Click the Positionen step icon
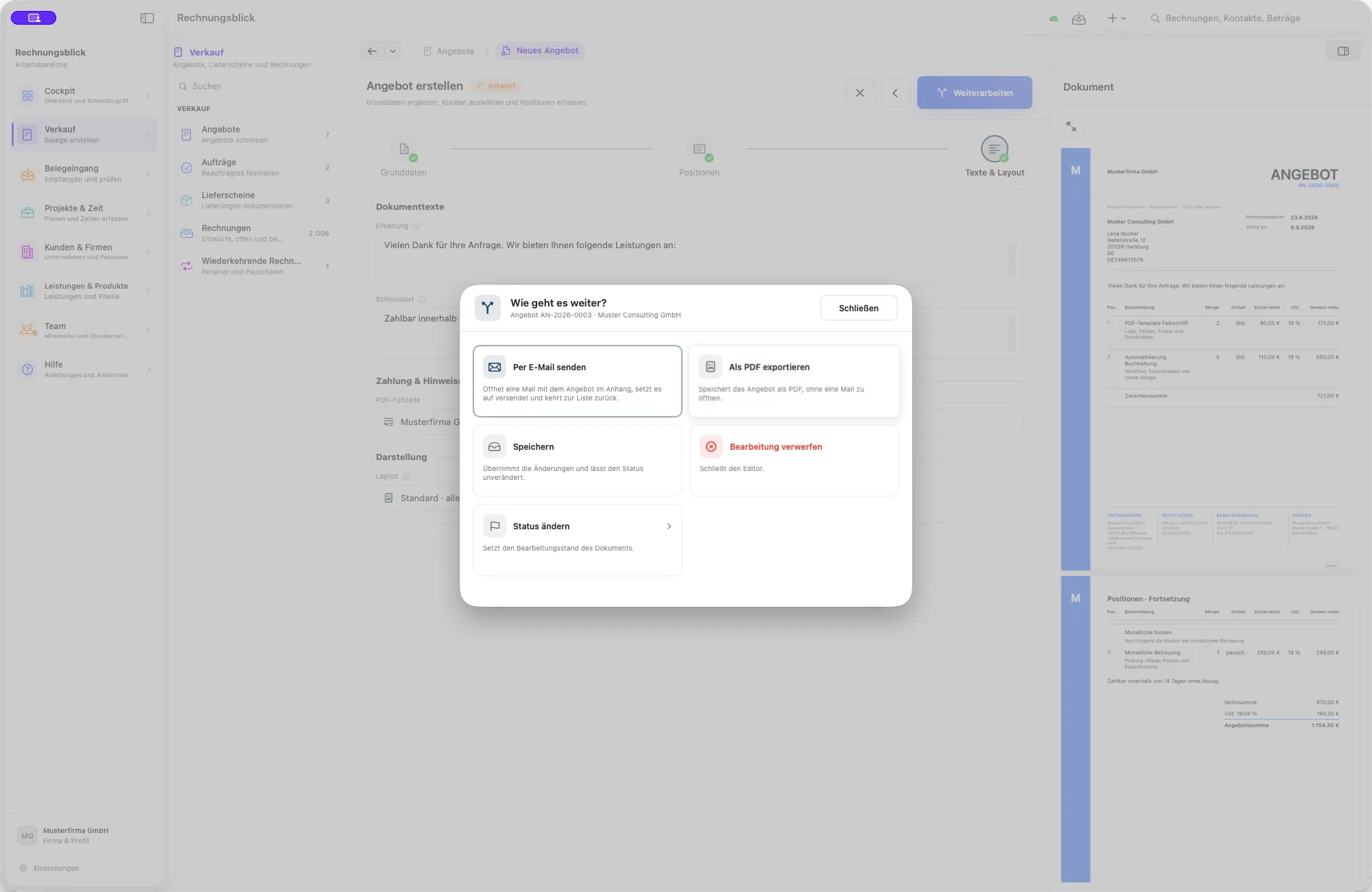The height and width of the screenshot is (892, 1372). tap(699, 149)
